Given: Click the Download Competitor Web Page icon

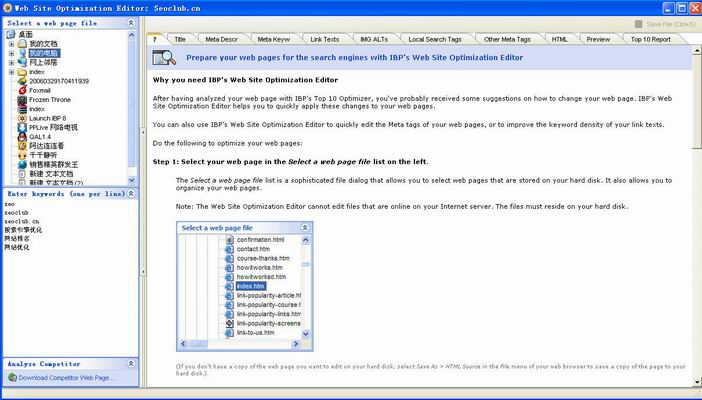Looking at the screenshot, I should point(12,378).
